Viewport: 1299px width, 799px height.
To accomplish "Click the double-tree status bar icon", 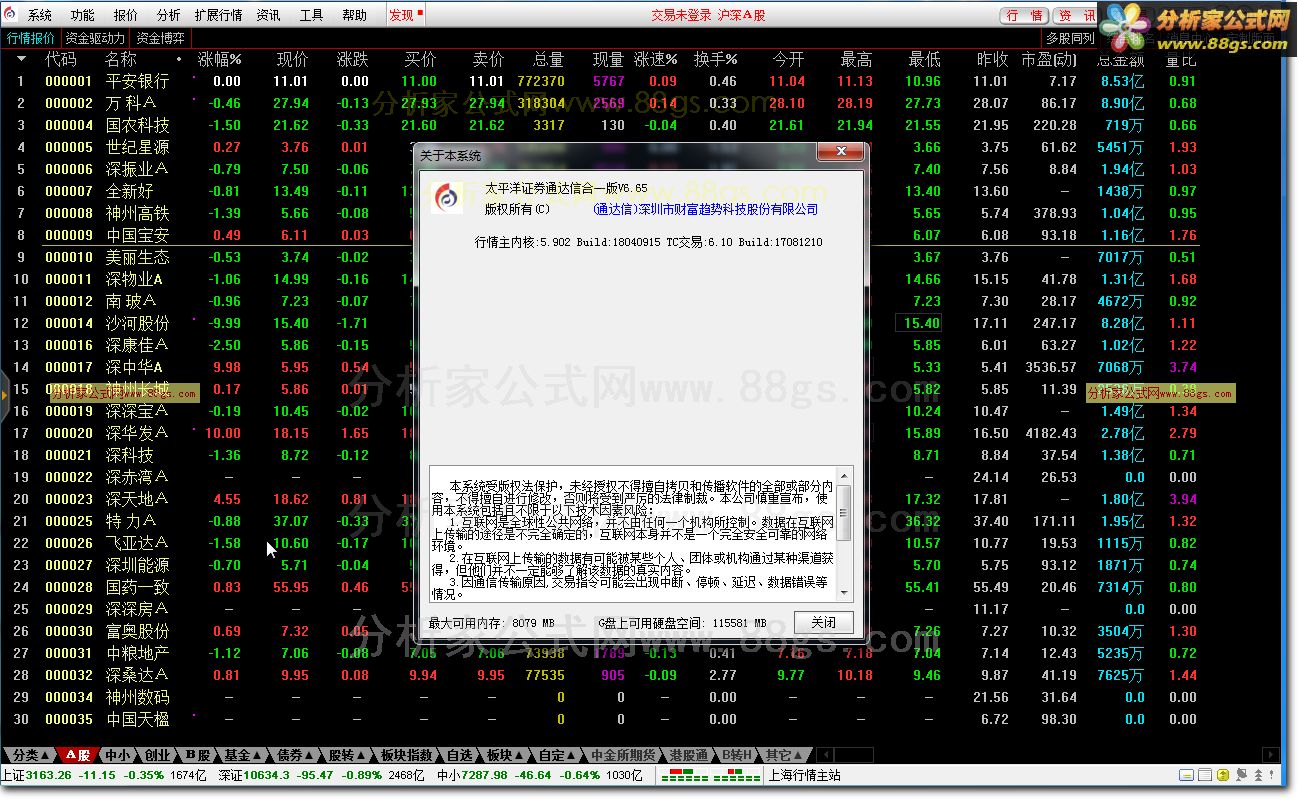I will (1258, 775).
